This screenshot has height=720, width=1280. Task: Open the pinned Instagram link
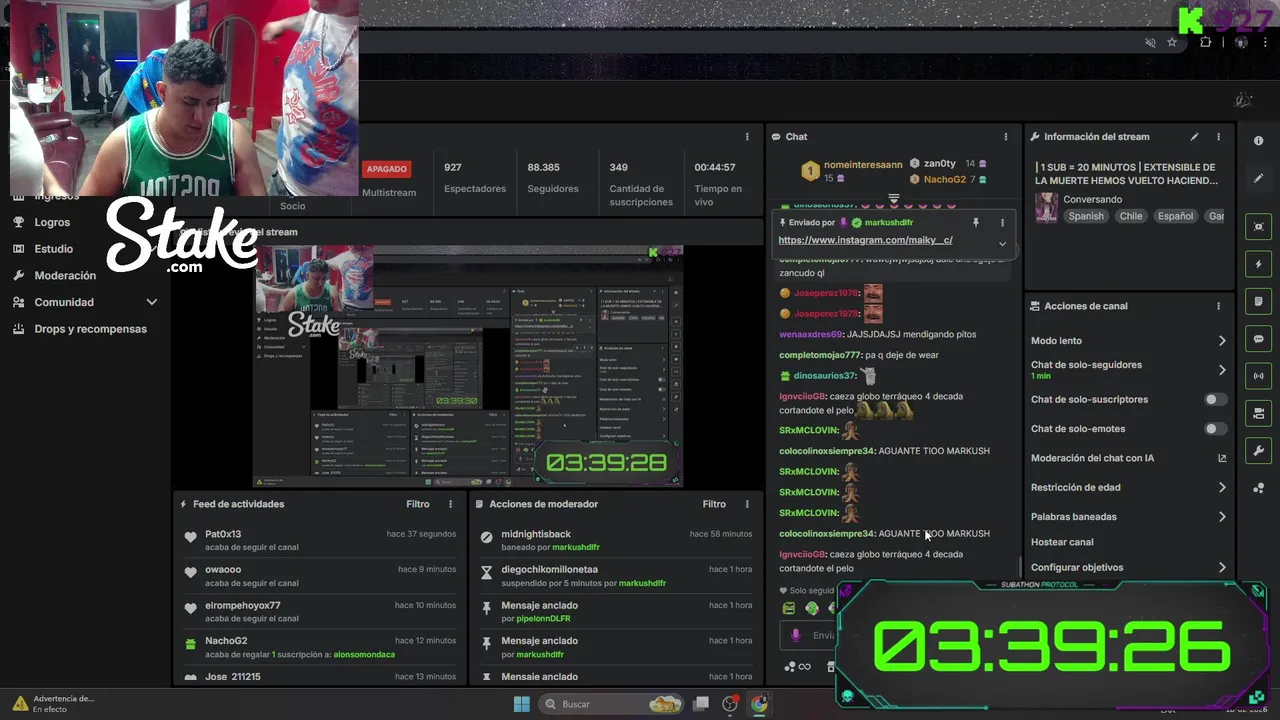click(x=865, y=240)
